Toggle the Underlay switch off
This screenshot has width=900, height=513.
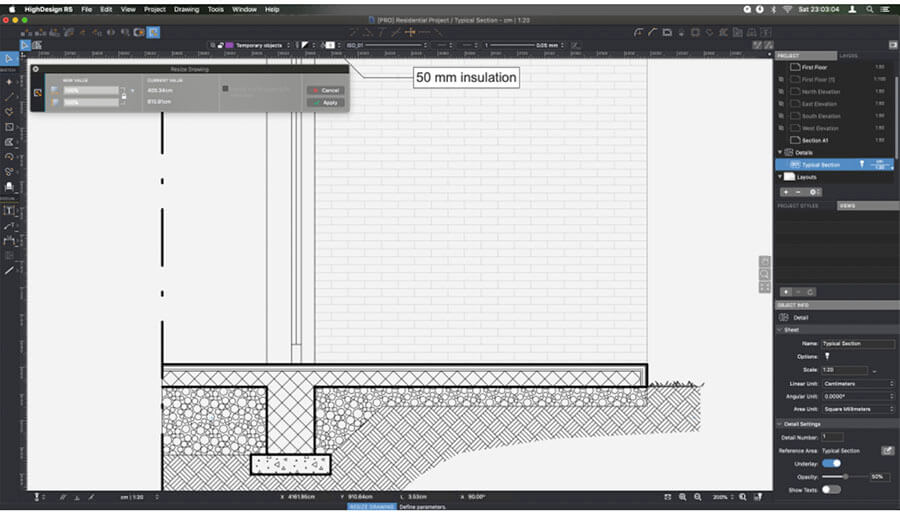830,463
